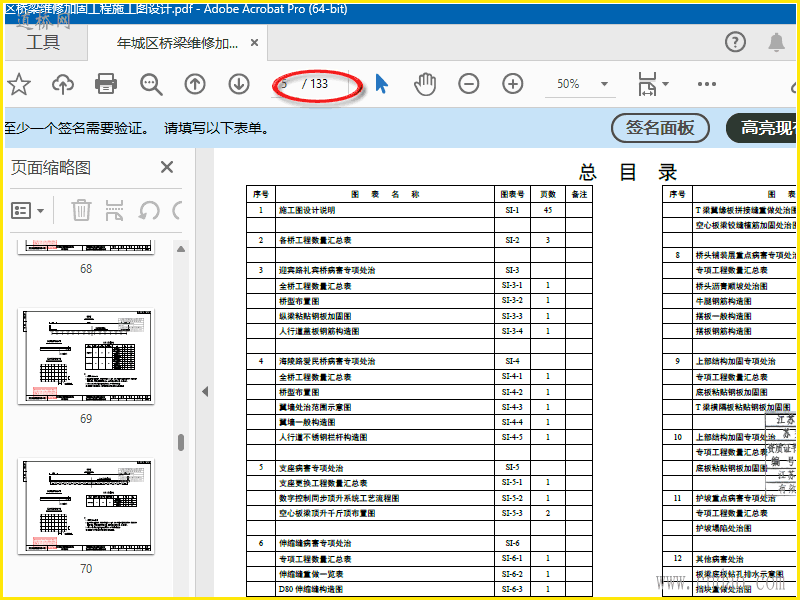Click the 总目录 page heading
Viewport: 800px width, 600px height.
tap(628, 172)
